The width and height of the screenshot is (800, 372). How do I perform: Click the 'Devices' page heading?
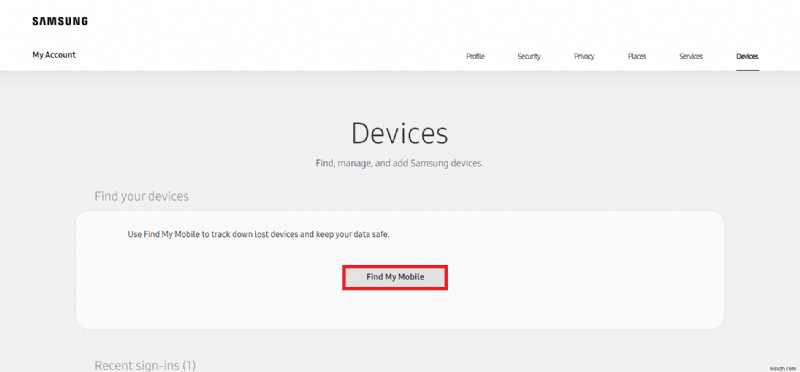pyautogui.click(x=399, y=133)
